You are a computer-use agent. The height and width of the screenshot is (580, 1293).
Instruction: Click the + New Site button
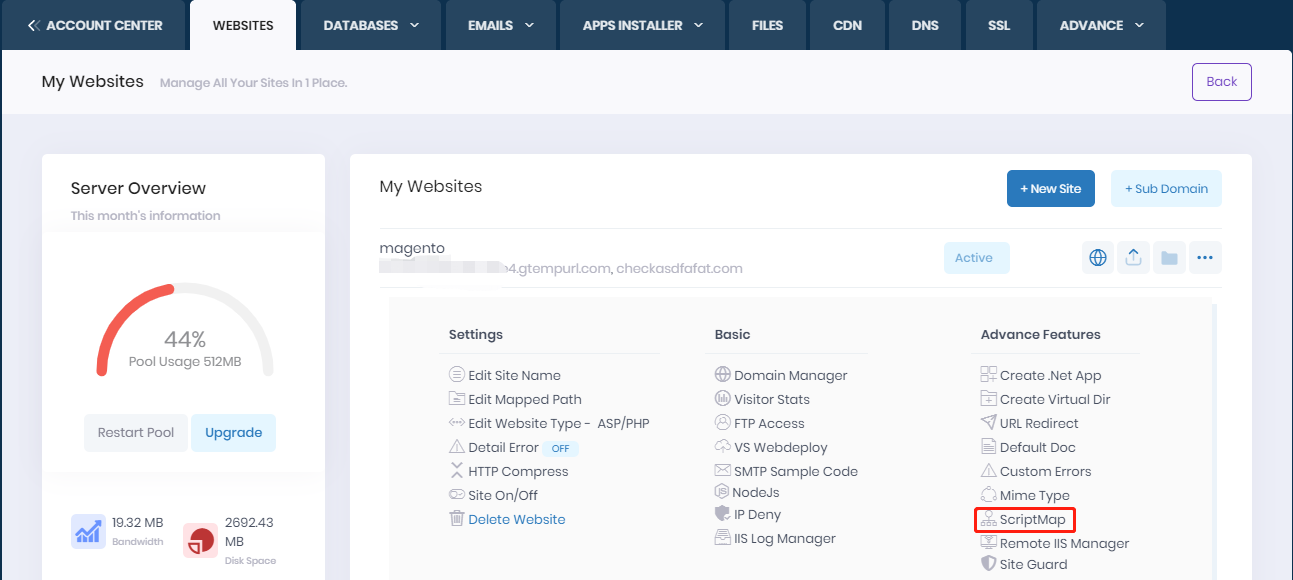tap(1050, 189)
